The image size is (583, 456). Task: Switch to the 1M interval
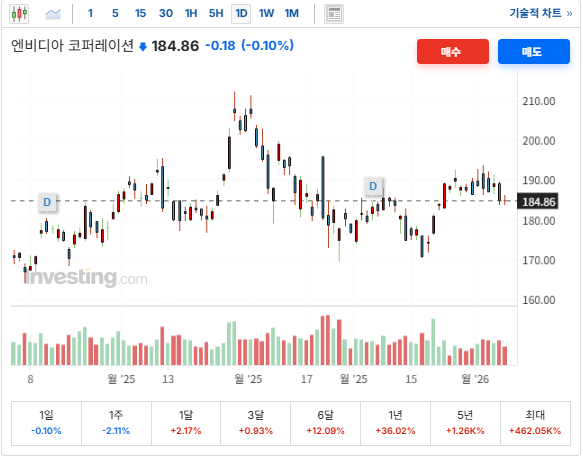tap(292, 14)
